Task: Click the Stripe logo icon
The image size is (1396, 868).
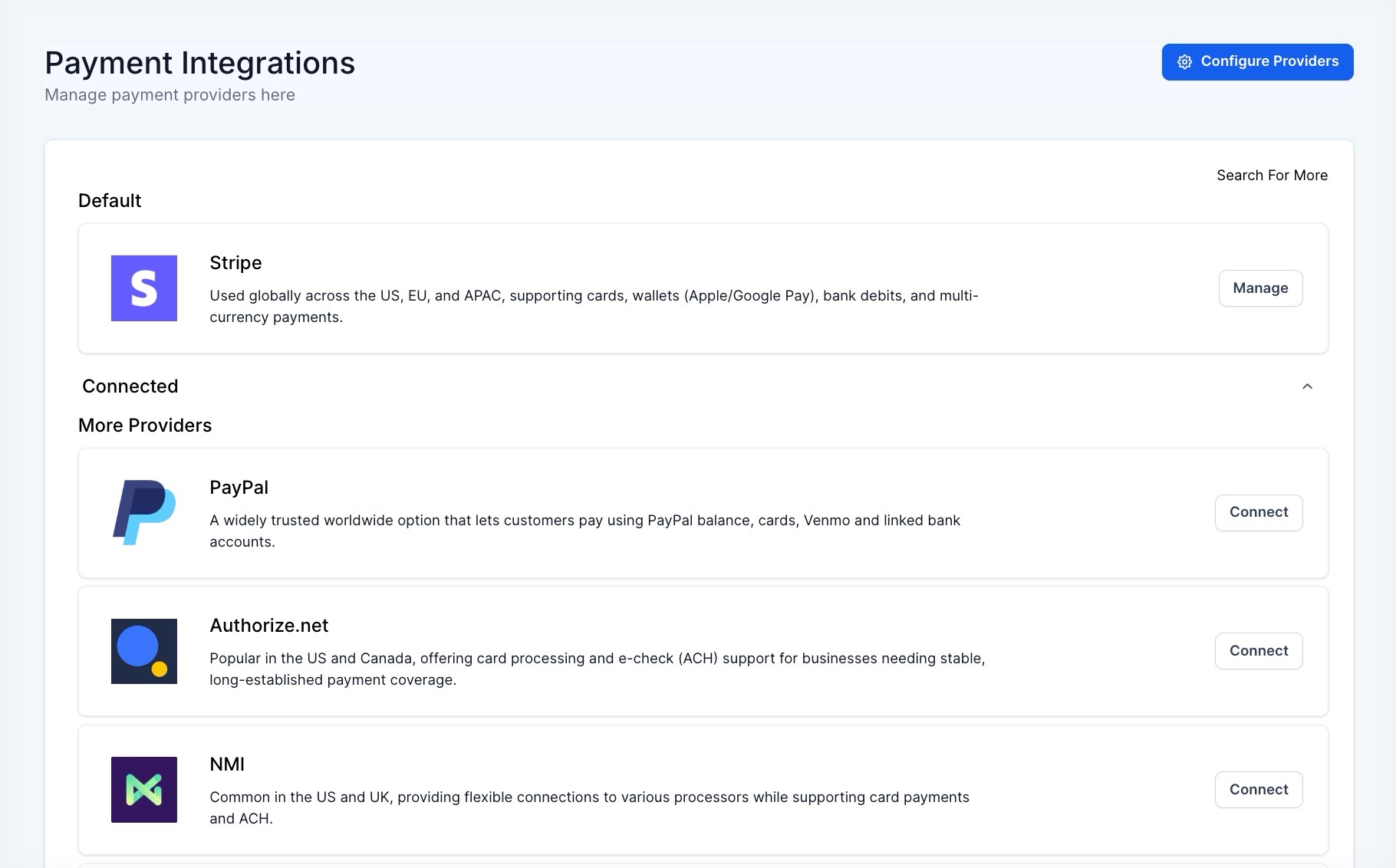Action: click(144, 288)
